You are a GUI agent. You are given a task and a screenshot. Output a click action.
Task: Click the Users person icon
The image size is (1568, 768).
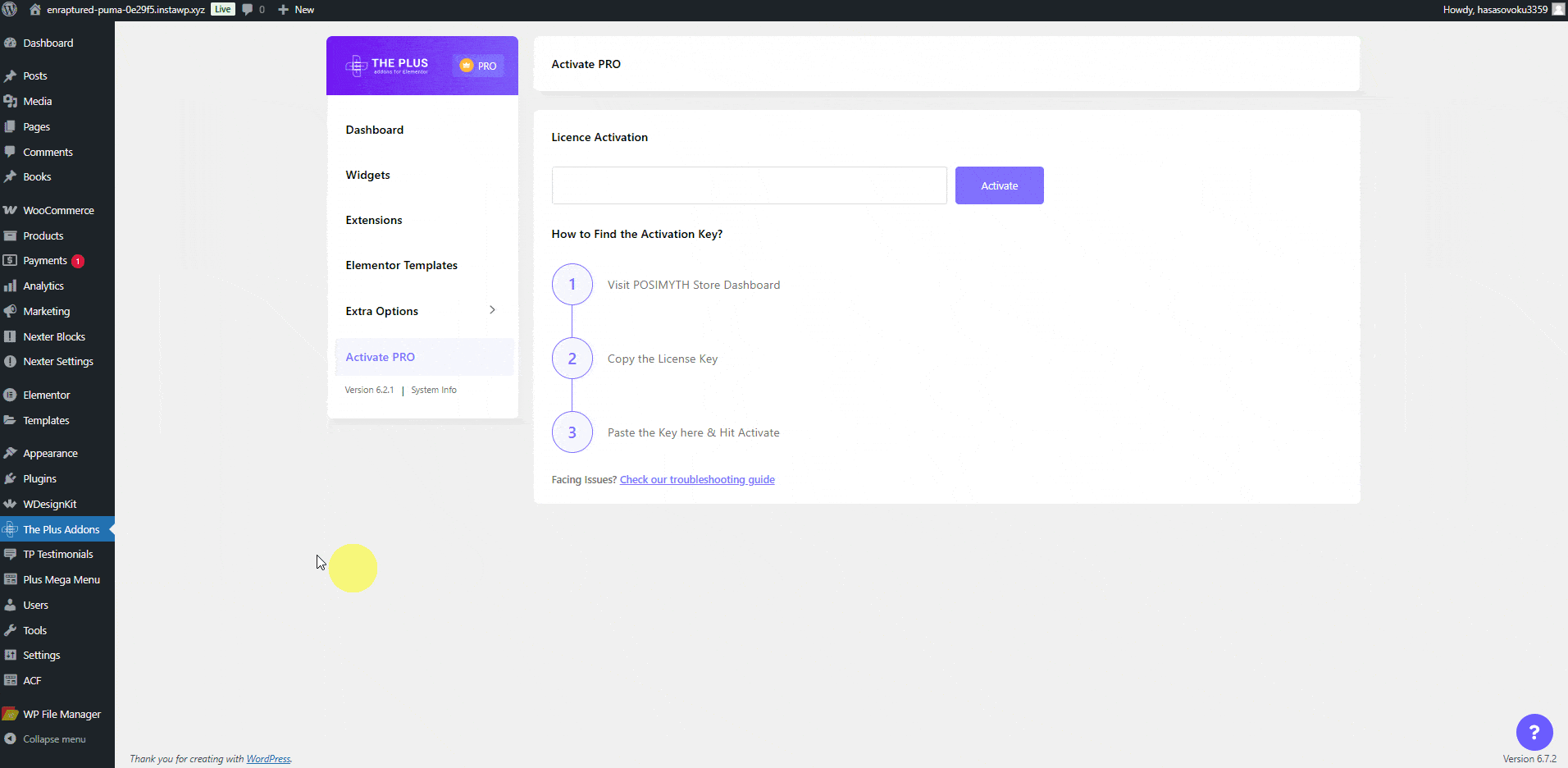pyautogui.click(x=10, y=605)
